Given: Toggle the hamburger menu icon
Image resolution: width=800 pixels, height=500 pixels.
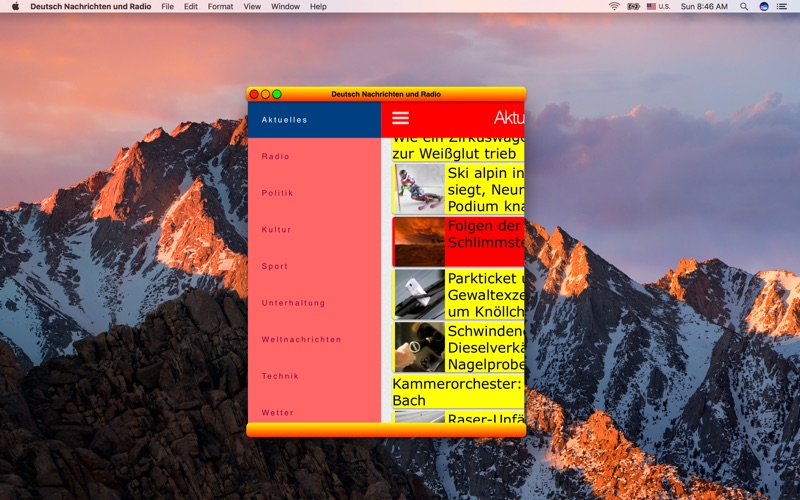Looking at the screenshot, I should pyautogui.click(x=400, y=118).
